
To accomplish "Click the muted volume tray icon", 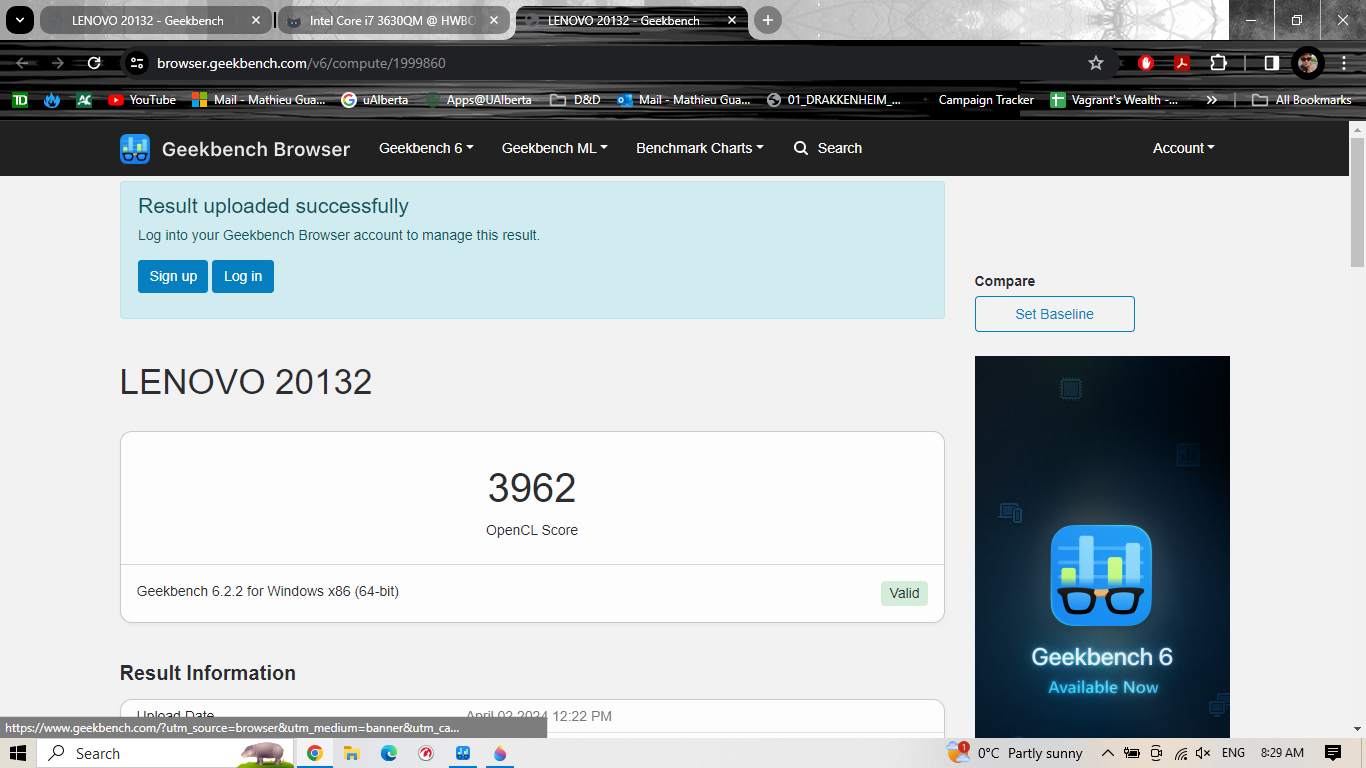I will click(1204, 753).
